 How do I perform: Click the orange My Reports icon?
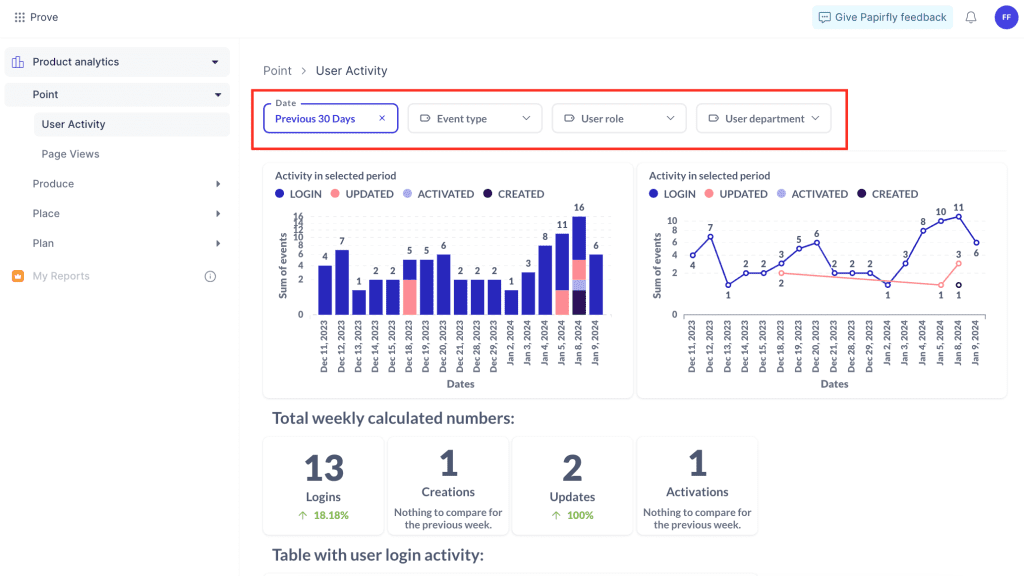pyautogui.click(x=18, y=276)
